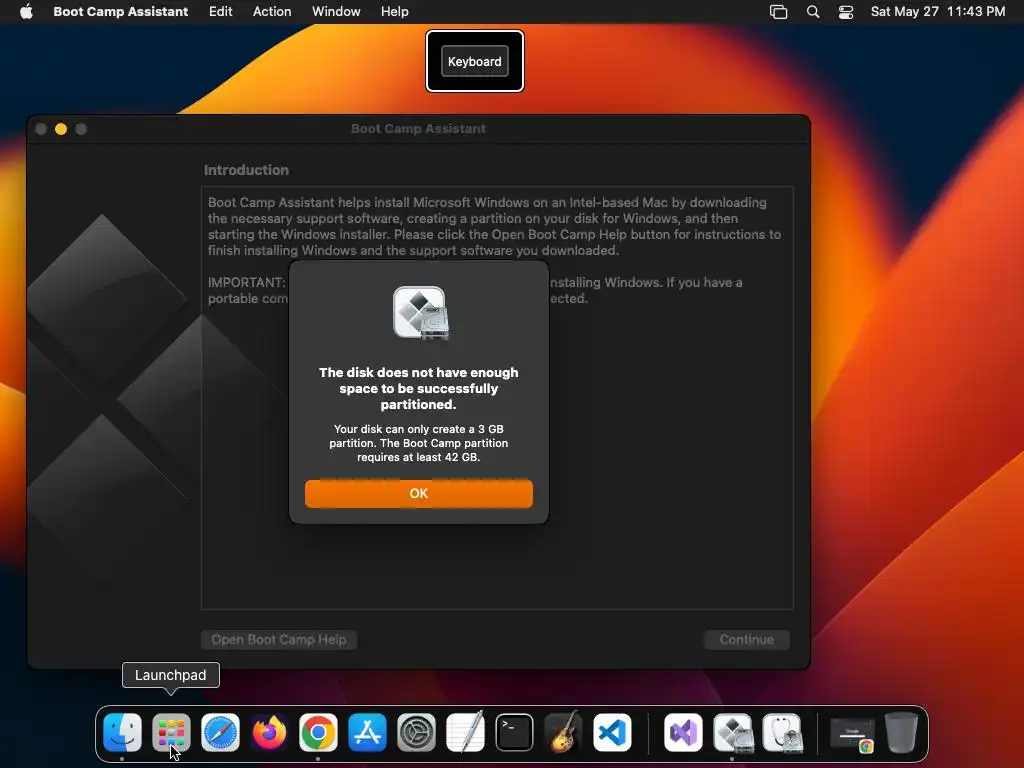Click the Keyboard overlay button
Image resolution: width=1024 pixels, height=768 pixels.
pos(475,61)
